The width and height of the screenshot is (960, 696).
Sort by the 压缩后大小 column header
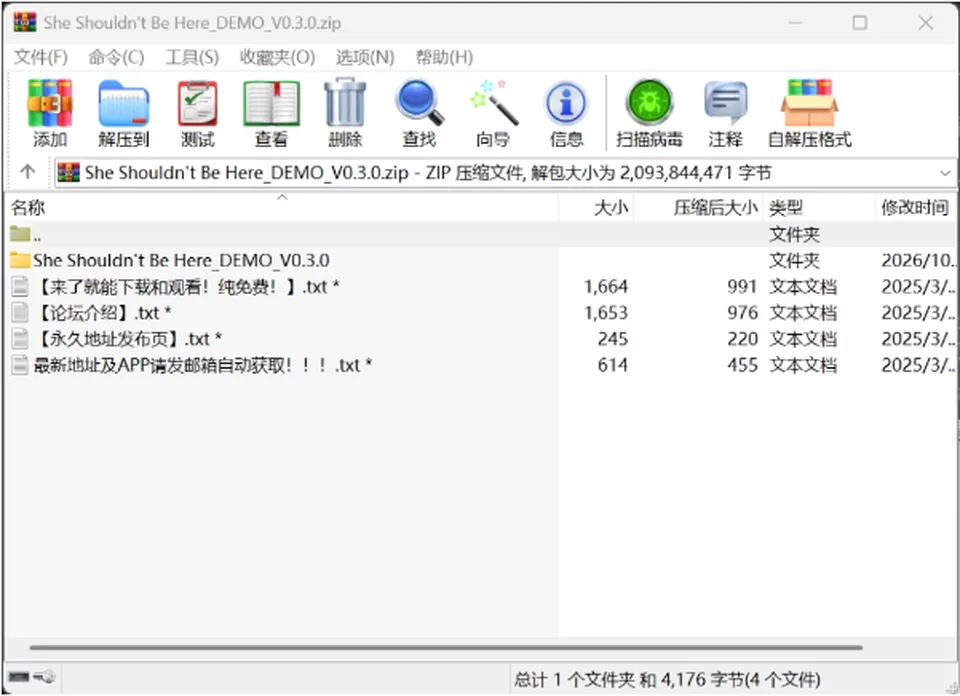click(698, 208)
